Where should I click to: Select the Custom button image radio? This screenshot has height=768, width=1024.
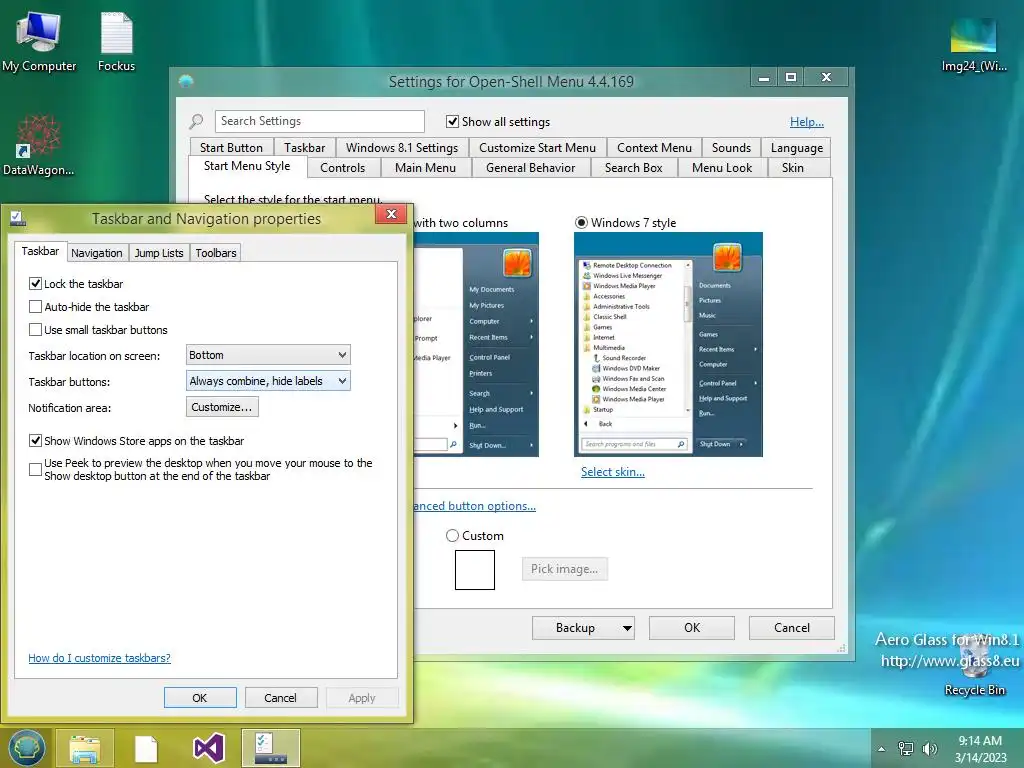click(452, 536)
